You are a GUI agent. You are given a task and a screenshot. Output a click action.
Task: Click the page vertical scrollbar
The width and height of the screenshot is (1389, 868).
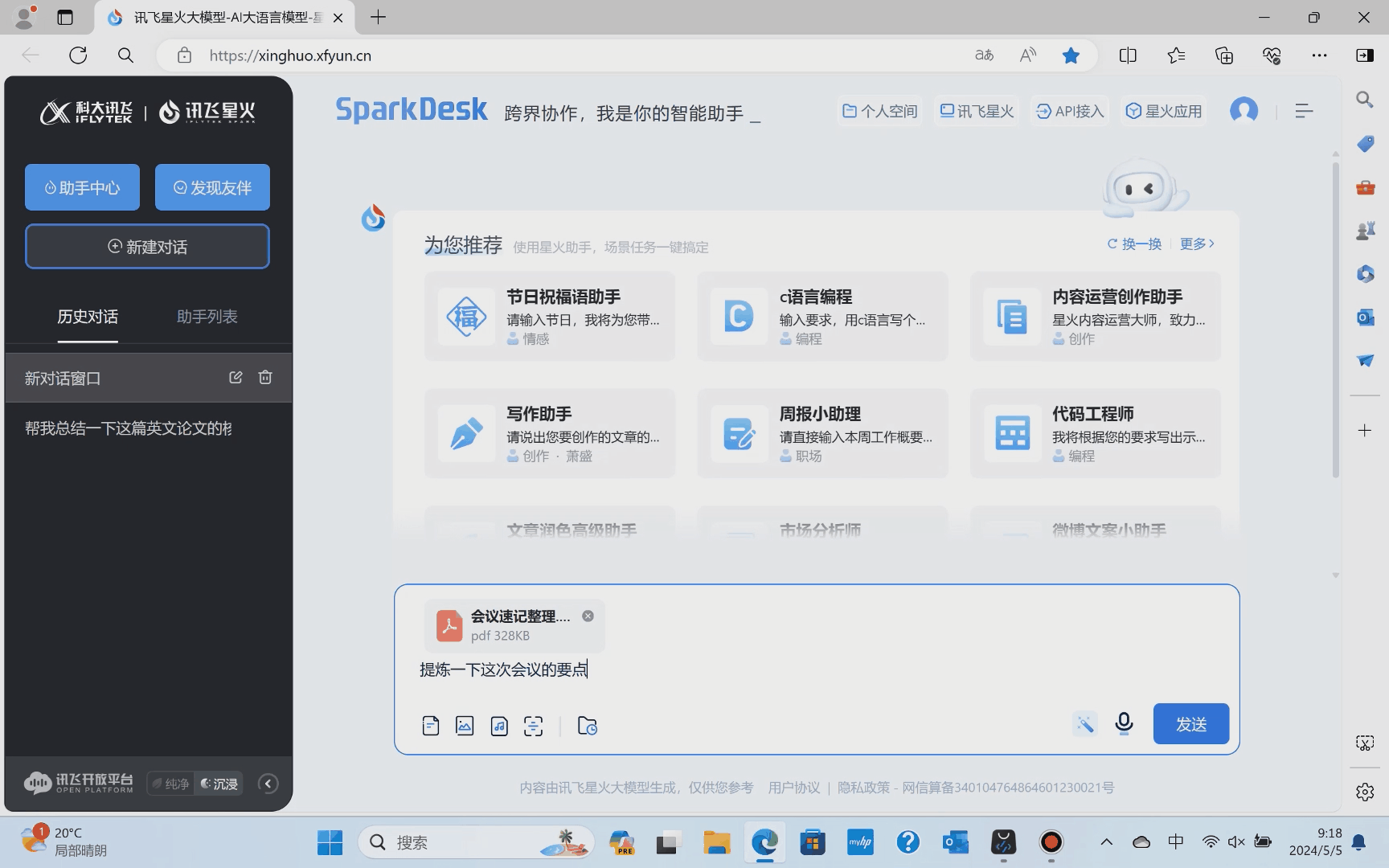(x=1335, y=320)
